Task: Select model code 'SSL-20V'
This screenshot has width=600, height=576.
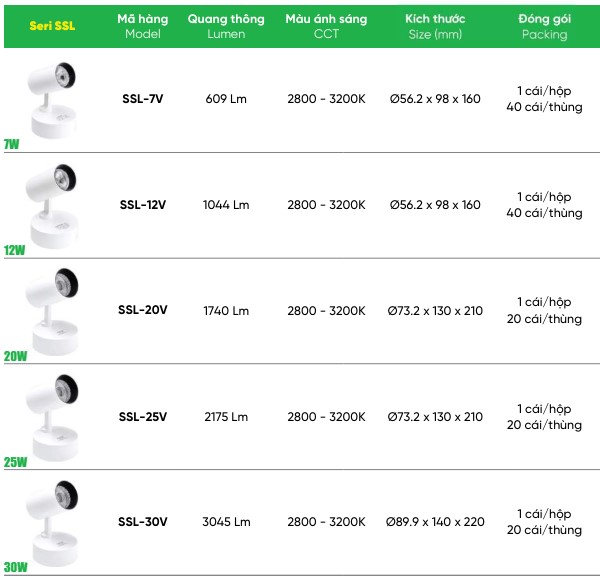Action: [143, 310]
